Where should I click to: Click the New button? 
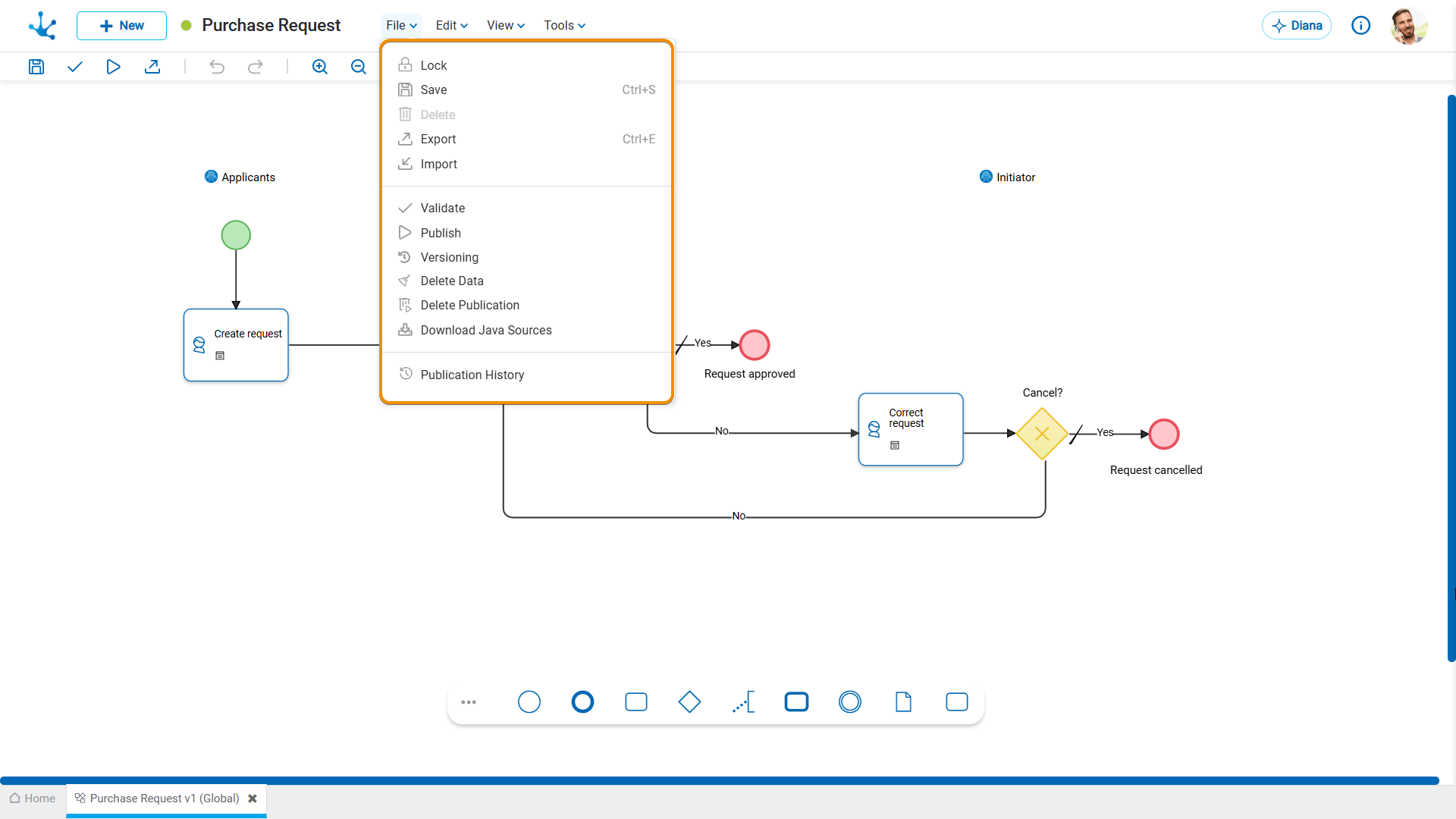click(x=121, y=26)
